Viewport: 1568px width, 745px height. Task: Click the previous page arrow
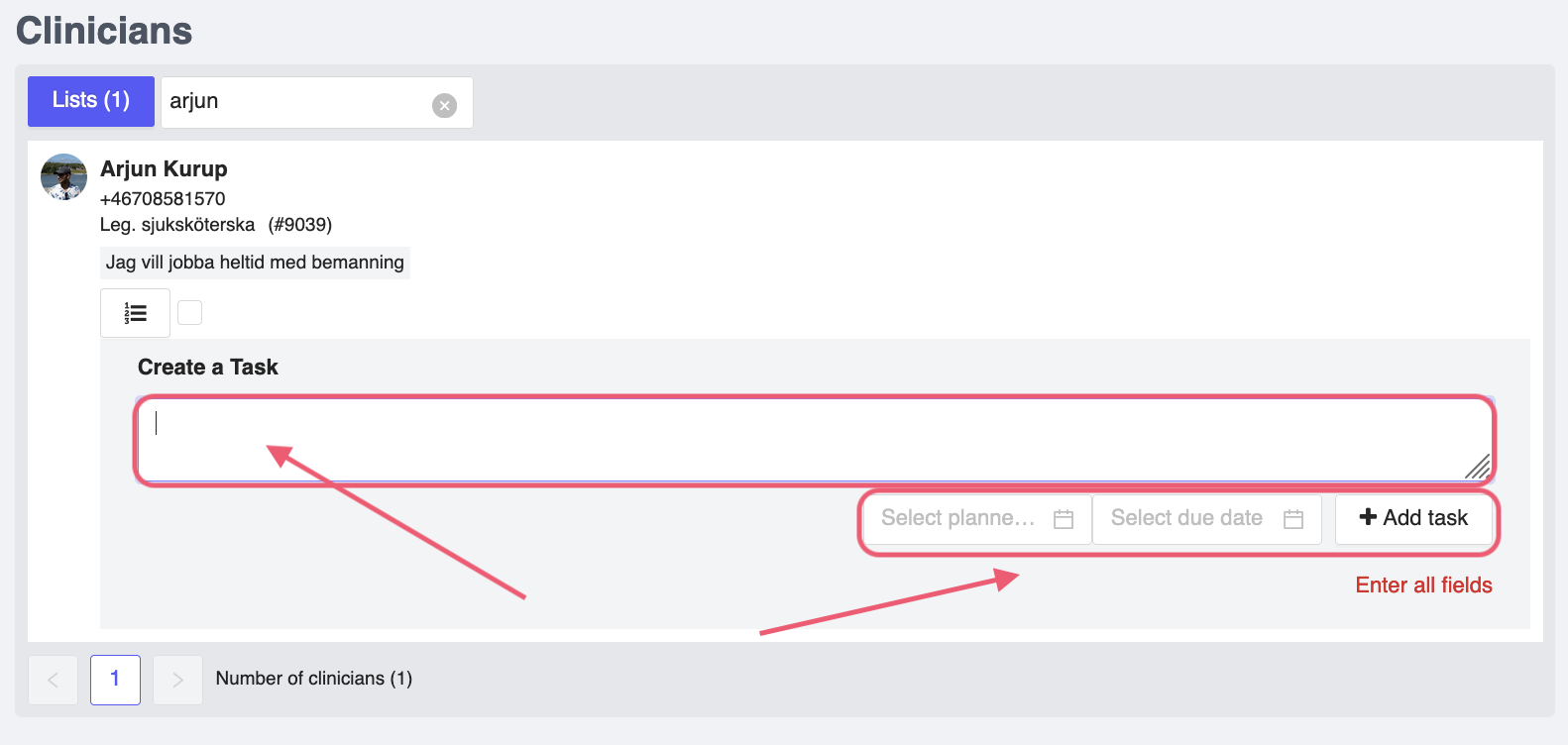(53, 680)
